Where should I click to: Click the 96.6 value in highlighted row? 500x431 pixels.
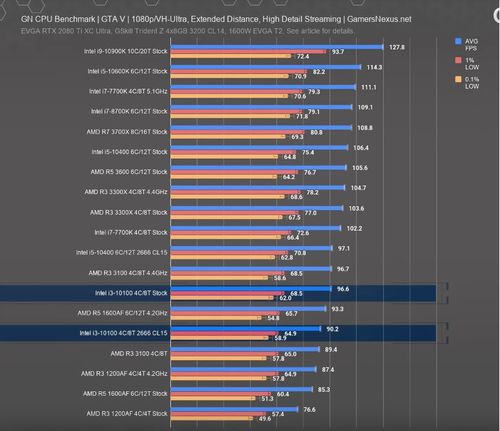coord(343,289)
